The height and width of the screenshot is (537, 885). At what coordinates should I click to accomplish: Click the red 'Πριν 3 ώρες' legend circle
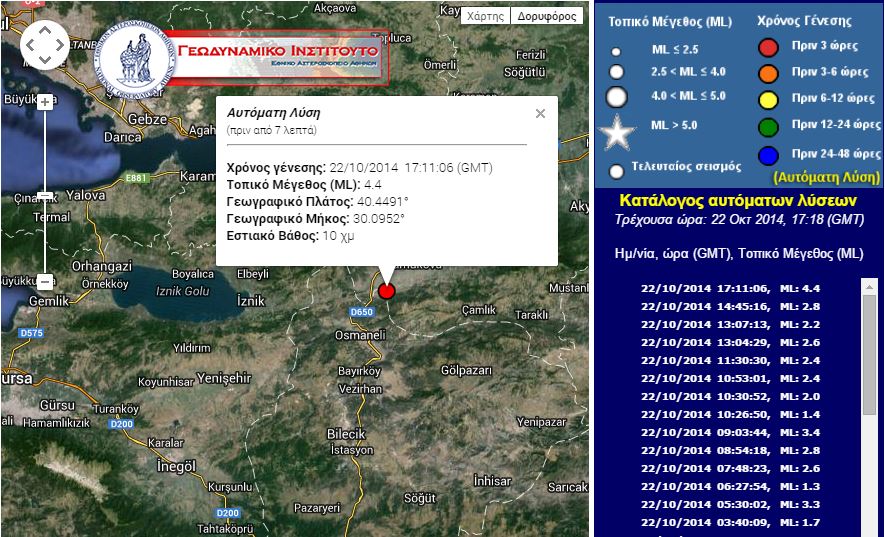point(768,47)
